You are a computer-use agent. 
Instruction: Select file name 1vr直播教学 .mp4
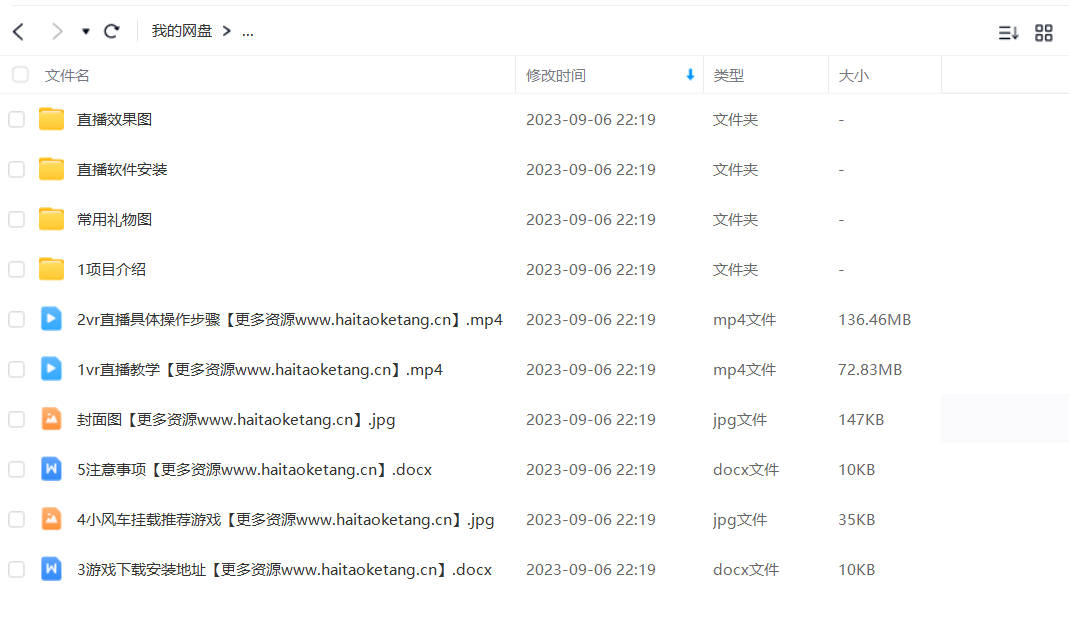(260, 370)
